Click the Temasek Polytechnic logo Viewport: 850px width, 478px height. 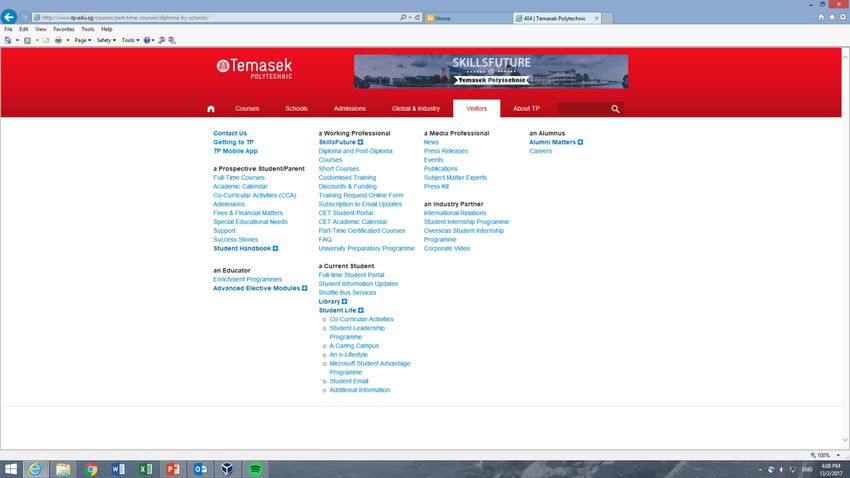tap(254, 69)
